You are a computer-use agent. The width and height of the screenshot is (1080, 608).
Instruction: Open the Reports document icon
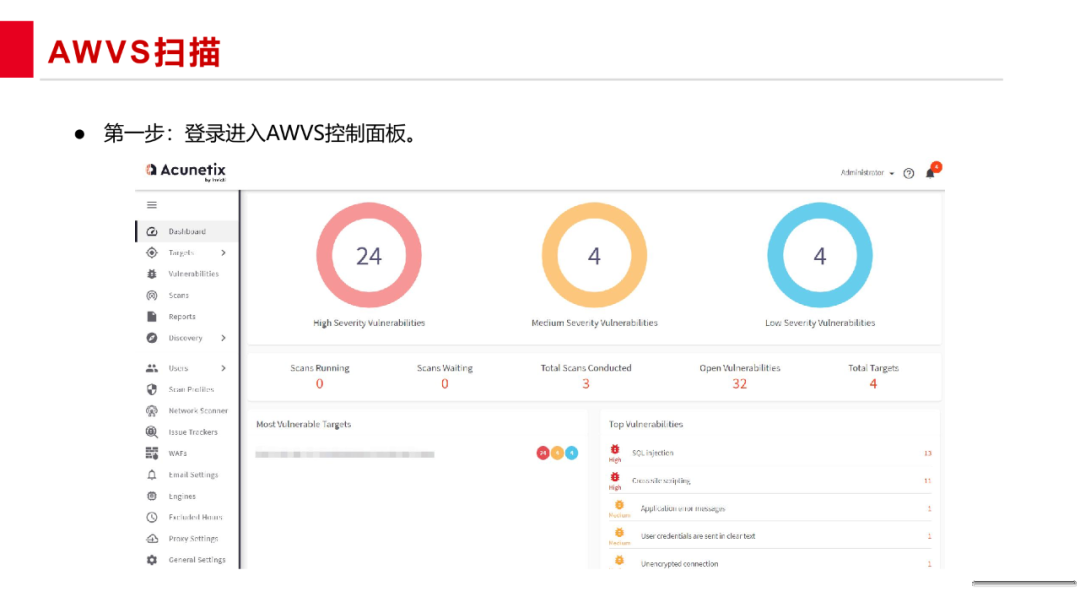click(152, 317)
